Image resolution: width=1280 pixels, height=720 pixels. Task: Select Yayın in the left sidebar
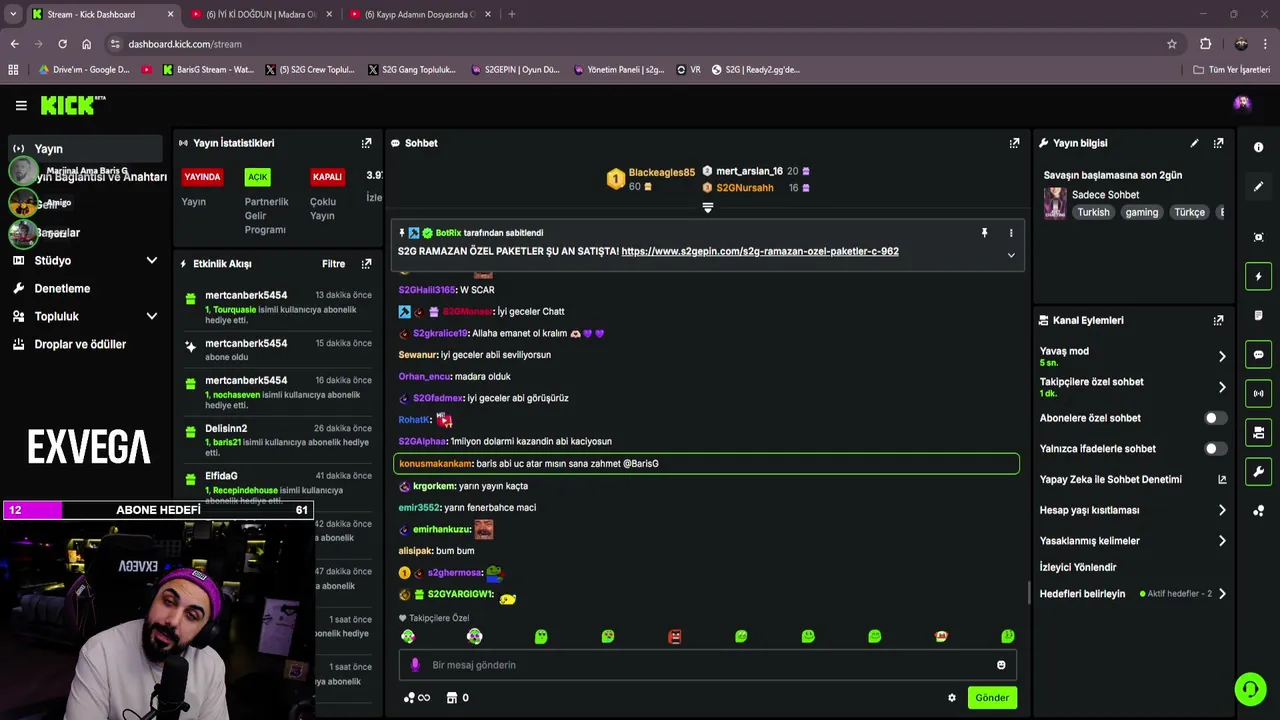point(85,148)
